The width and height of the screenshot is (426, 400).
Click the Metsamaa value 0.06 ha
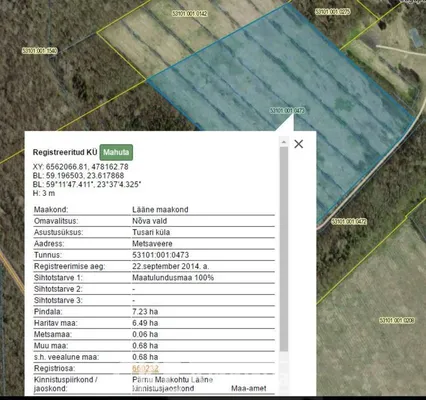tap(145, 334)
